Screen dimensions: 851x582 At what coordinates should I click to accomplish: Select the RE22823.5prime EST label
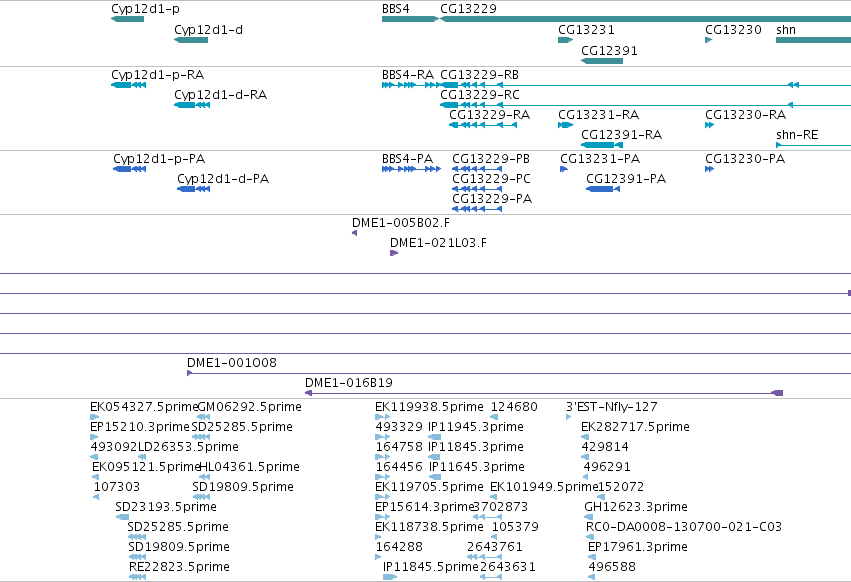180,567
